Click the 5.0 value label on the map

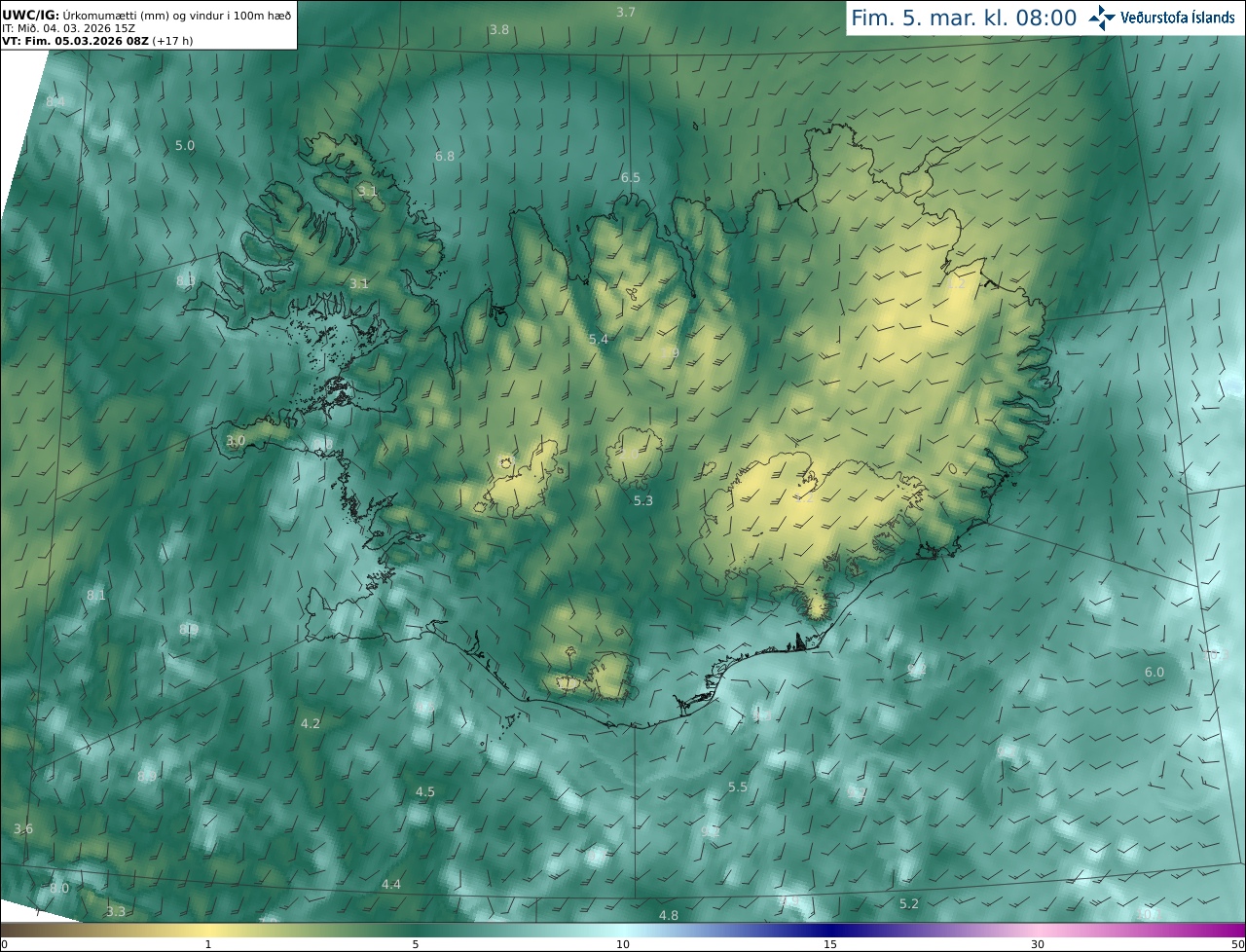185,145
